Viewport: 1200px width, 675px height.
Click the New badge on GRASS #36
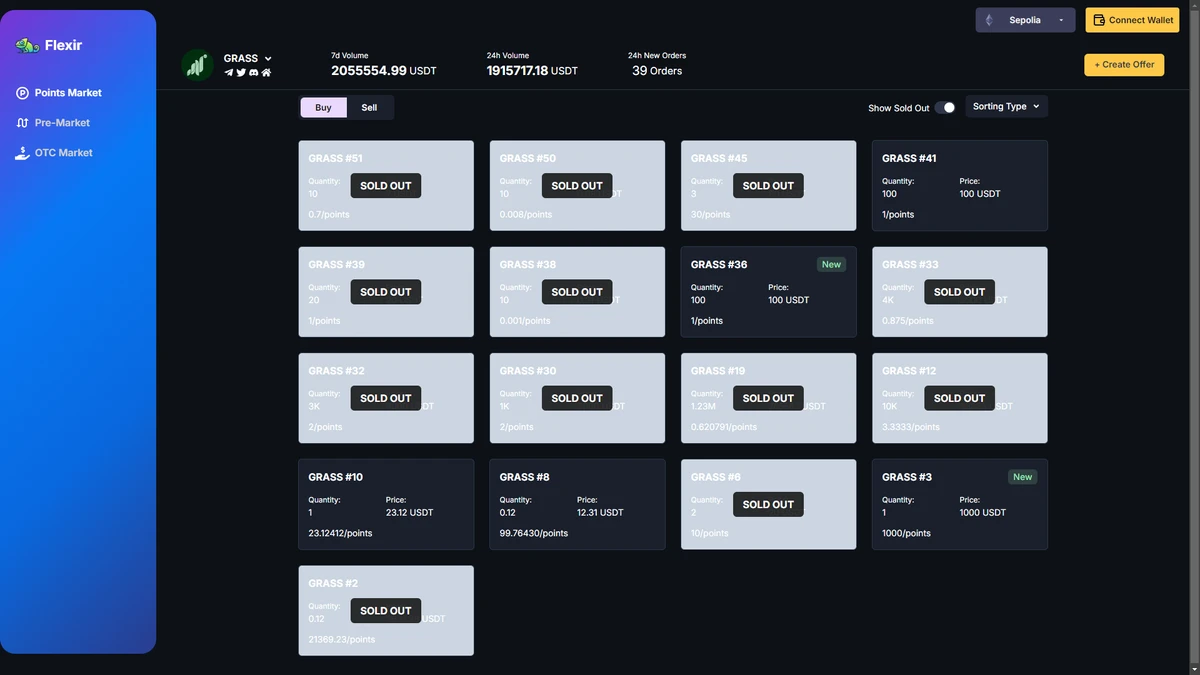click(831, 265)
